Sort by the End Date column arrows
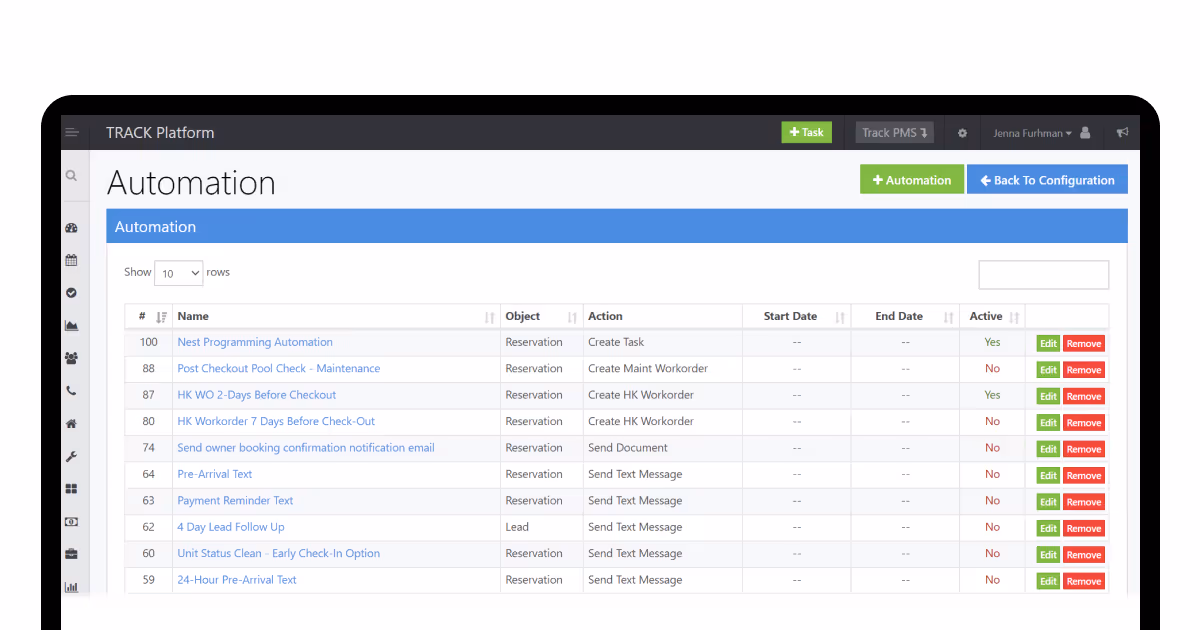Screen dimensions: 1200x630 948,317
